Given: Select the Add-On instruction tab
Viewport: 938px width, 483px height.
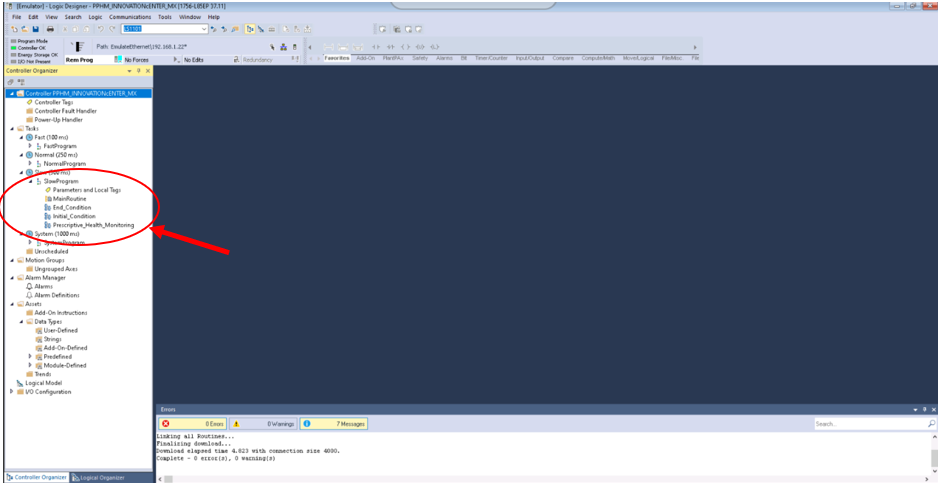Looking at the screenshot, I should pyautogui.click(x=366, y=58).
